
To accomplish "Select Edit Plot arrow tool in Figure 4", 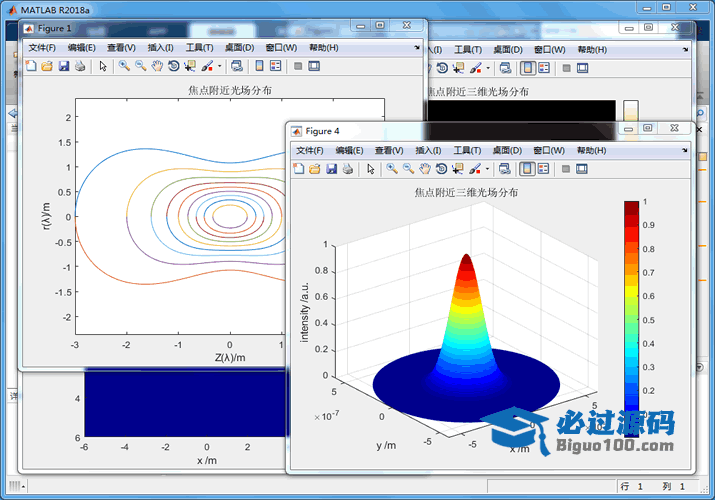I will 371,169.
